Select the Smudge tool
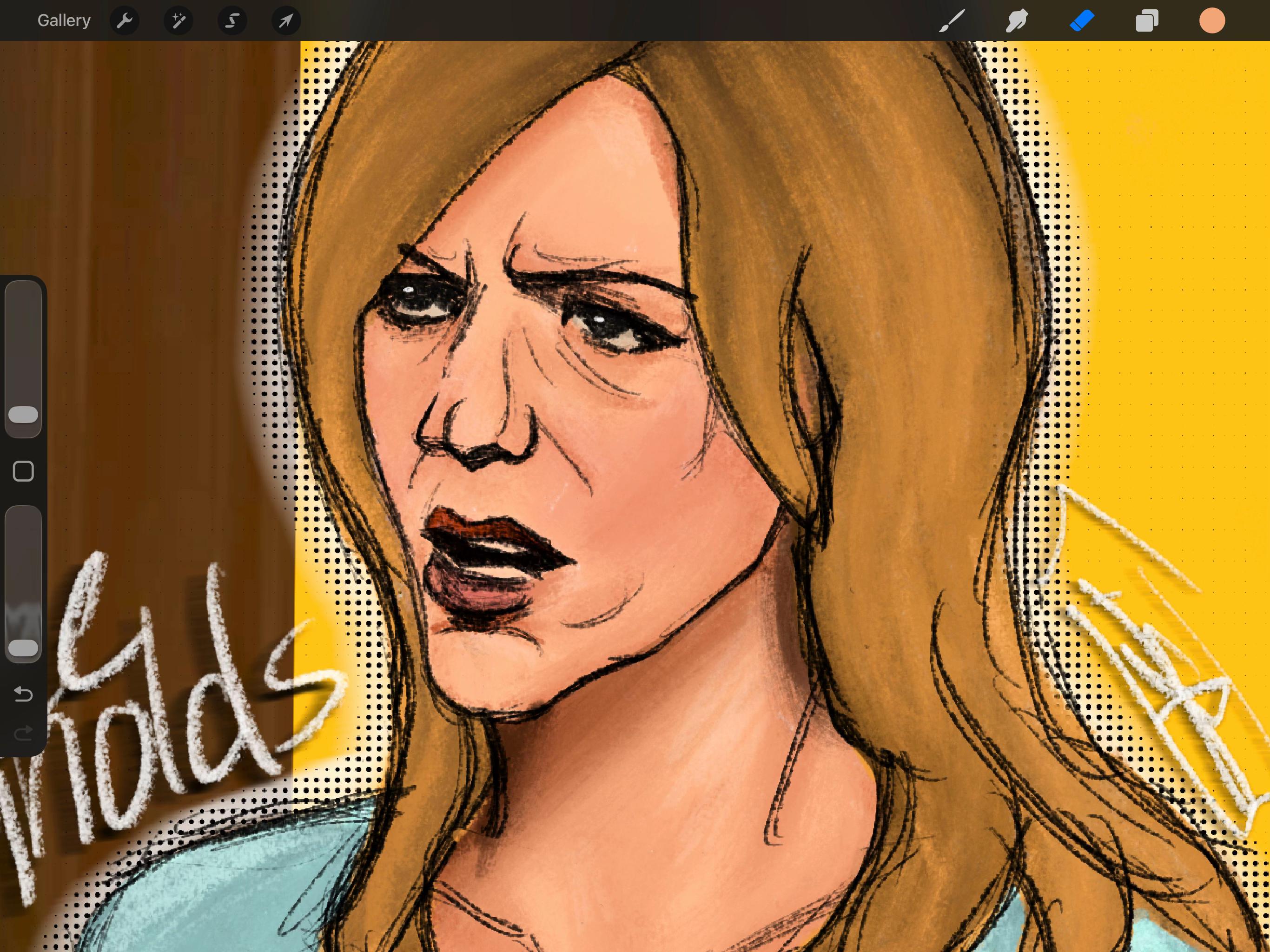Image resolution: width=1270 pixels, height=952 pixels. 1016,20
